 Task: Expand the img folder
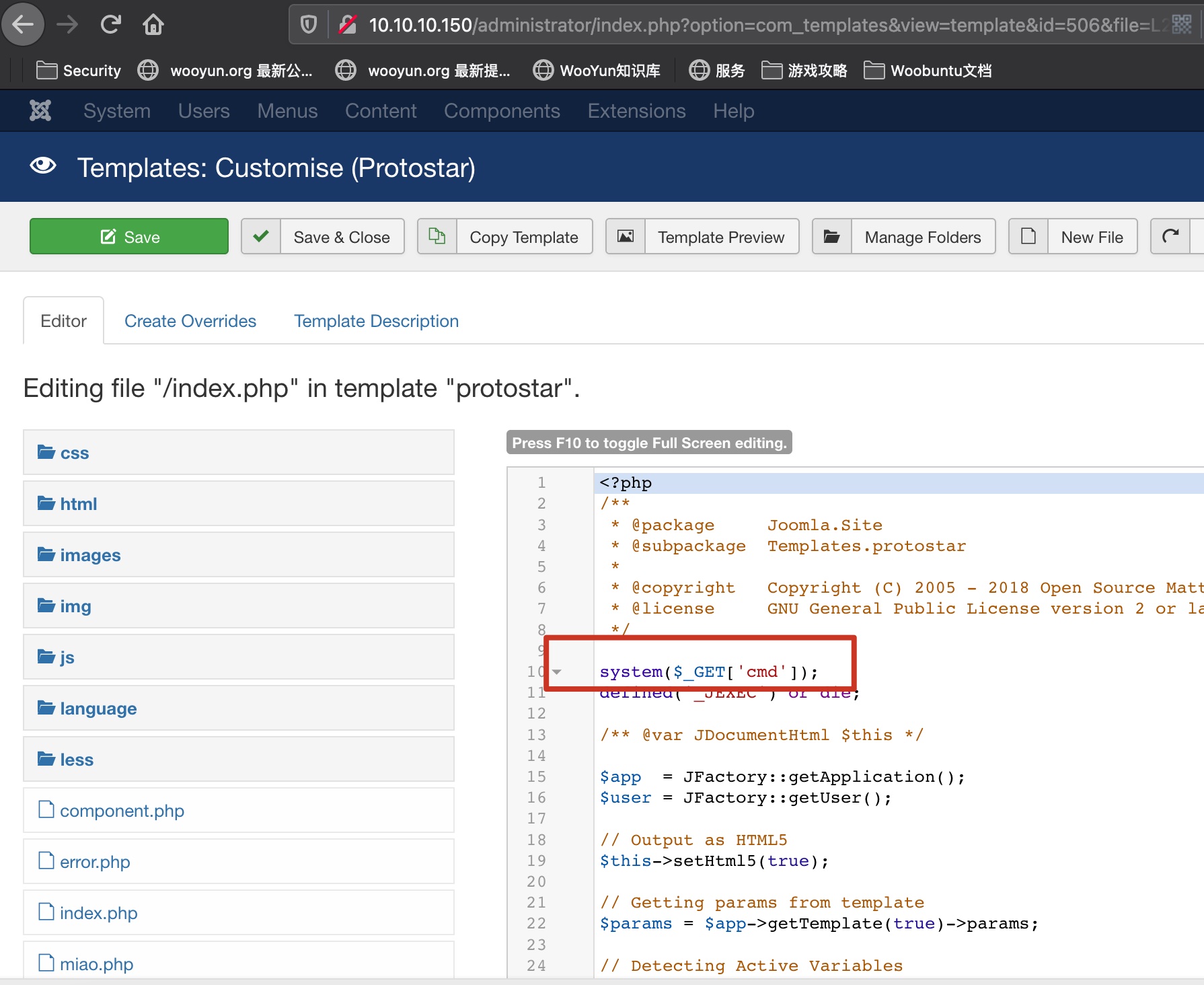239,606
